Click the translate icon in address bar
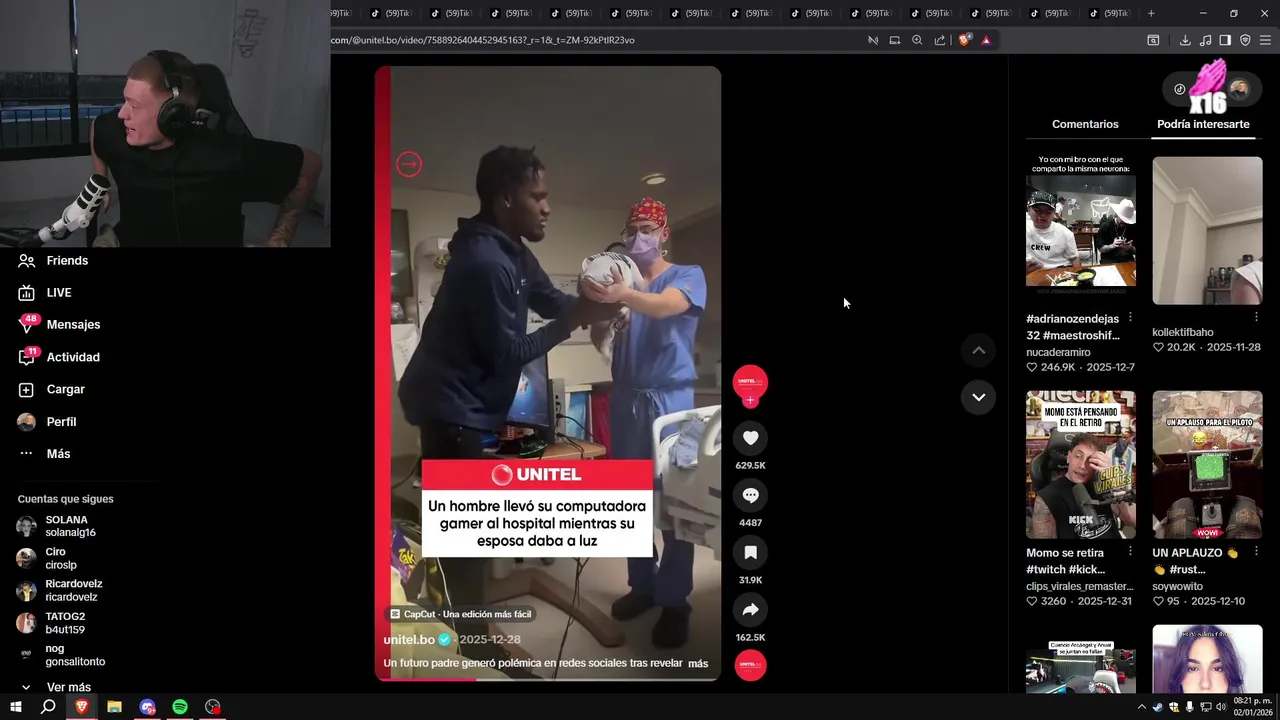Screen dimensions: 1280x720 (x=873, y=40)
